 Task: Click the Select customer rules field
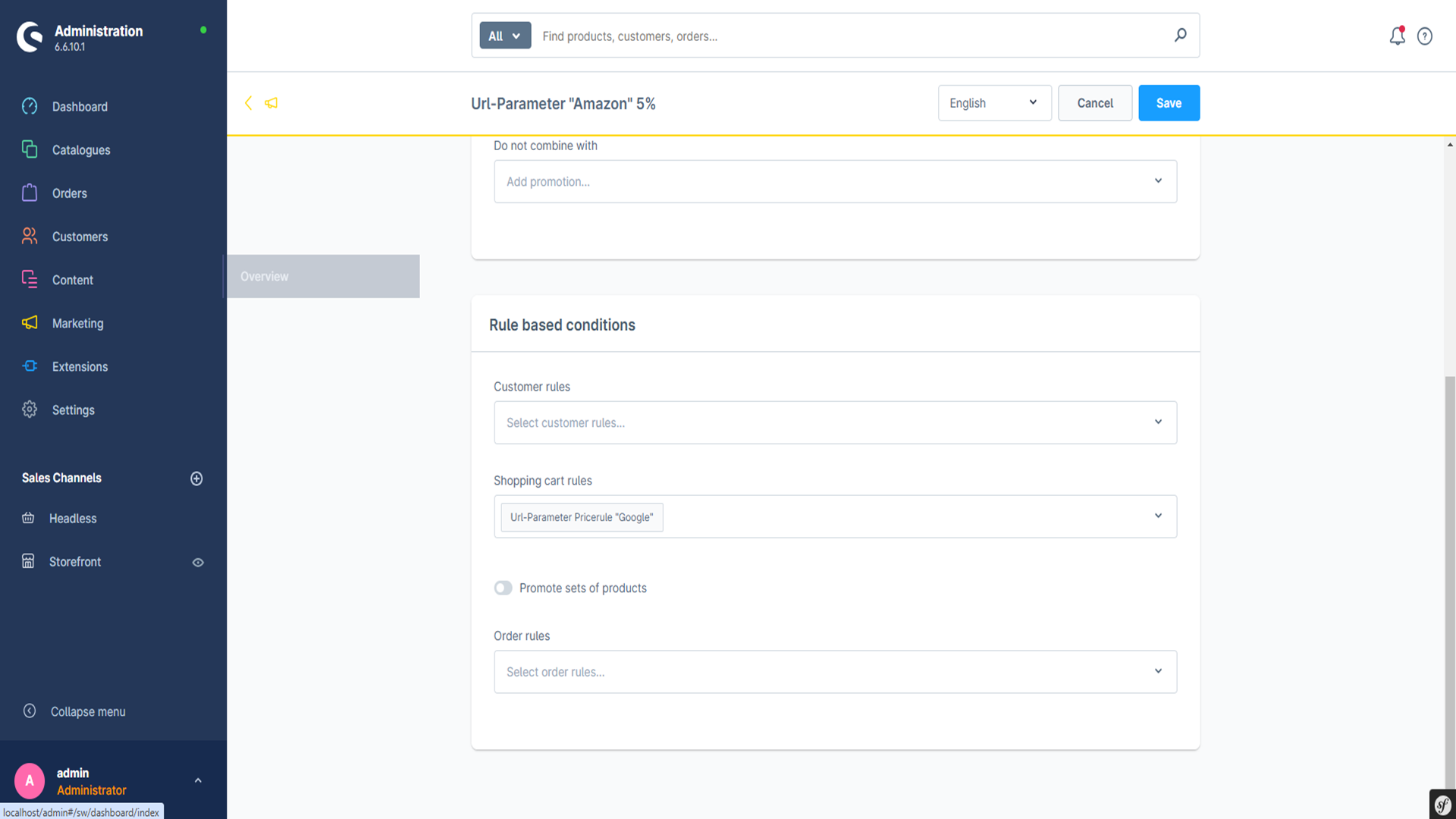835,422
